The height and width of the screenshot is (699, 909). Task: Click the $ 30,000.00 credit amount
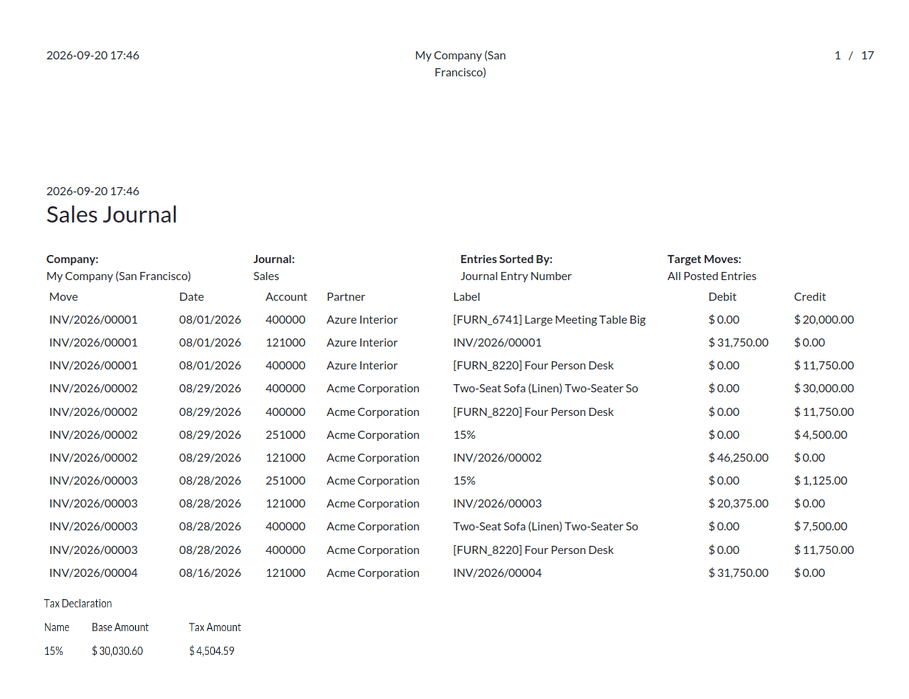(824, 388)
